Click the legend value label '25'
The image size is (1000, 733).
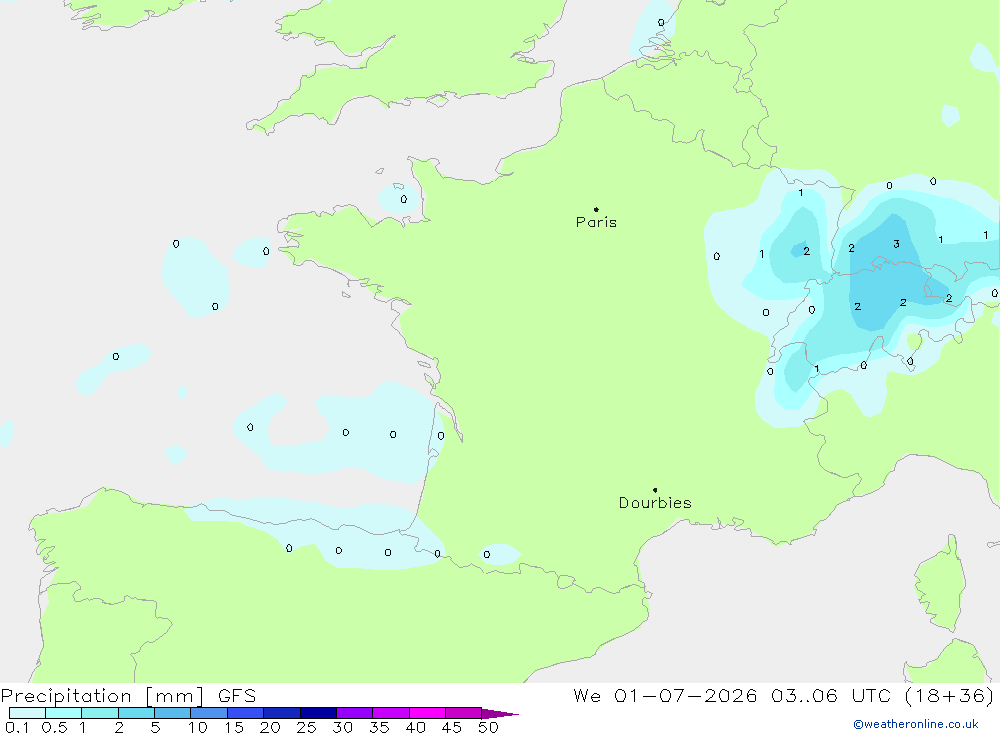tap(306, 727)
